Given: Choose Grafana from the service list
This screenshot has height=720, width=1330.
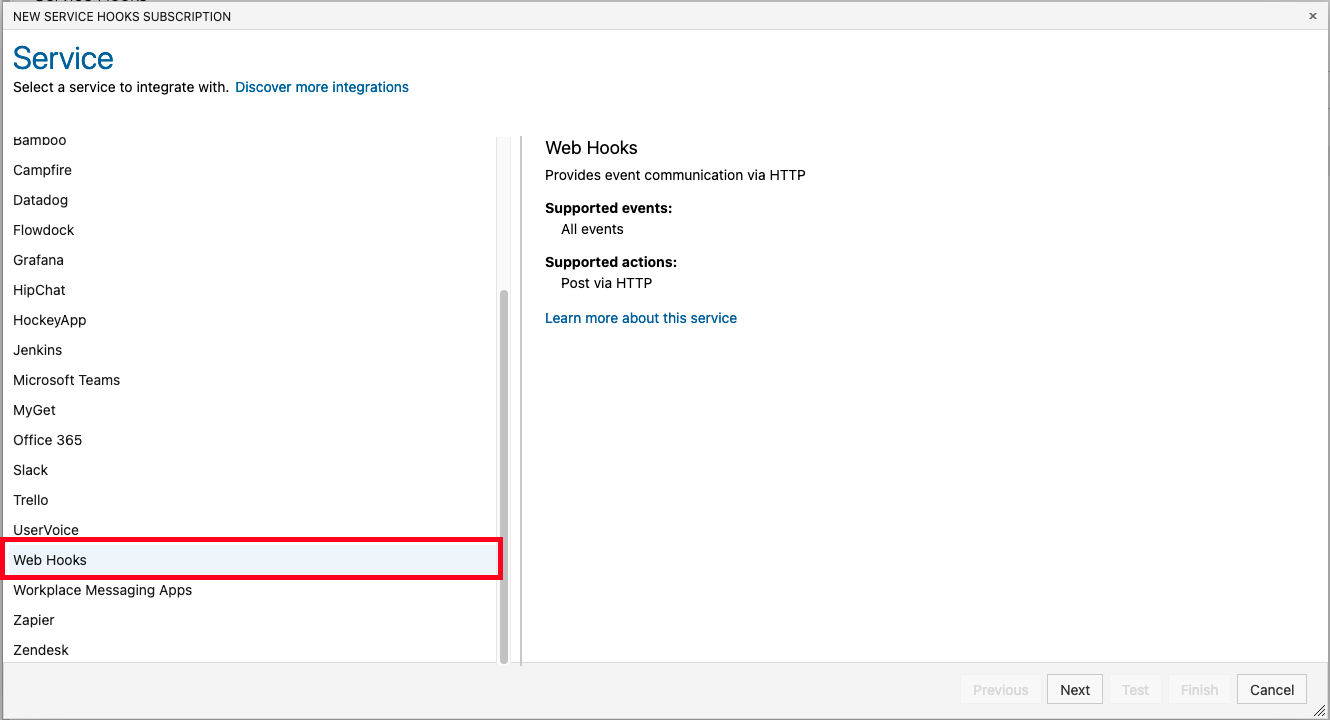Looking at the screenshot, I should click(x=250, y=260).
